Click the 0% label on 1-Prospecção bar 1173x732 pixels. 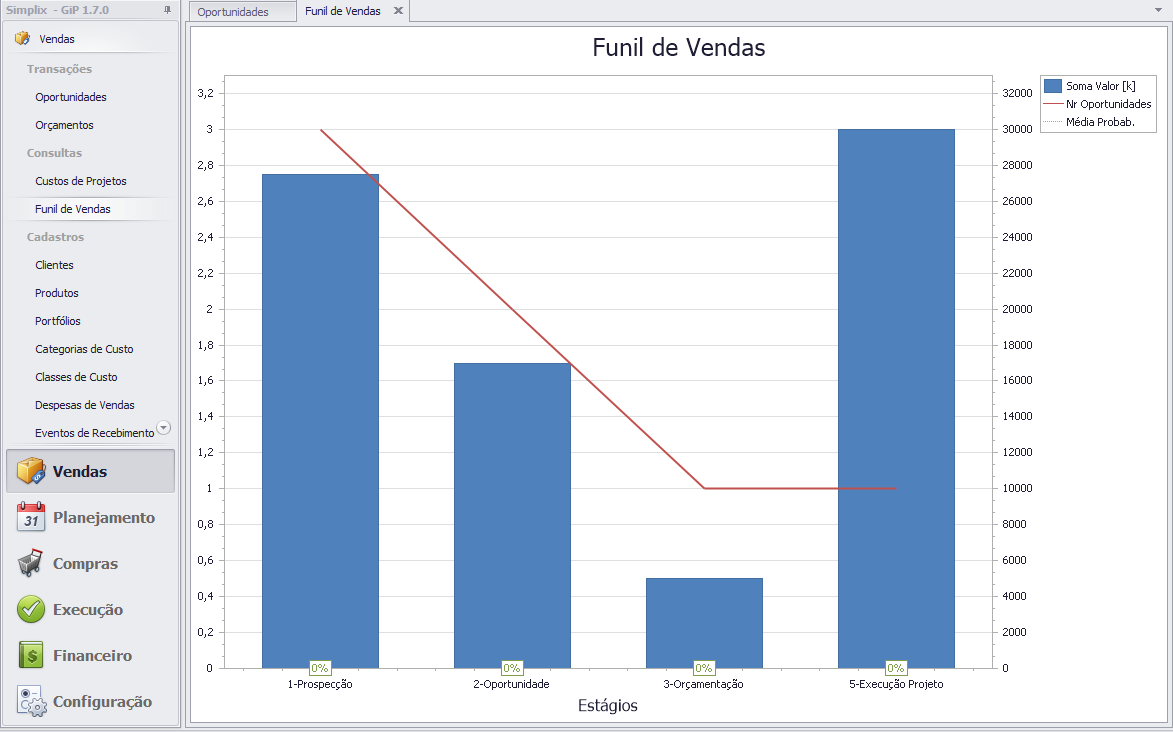(320, 668)
